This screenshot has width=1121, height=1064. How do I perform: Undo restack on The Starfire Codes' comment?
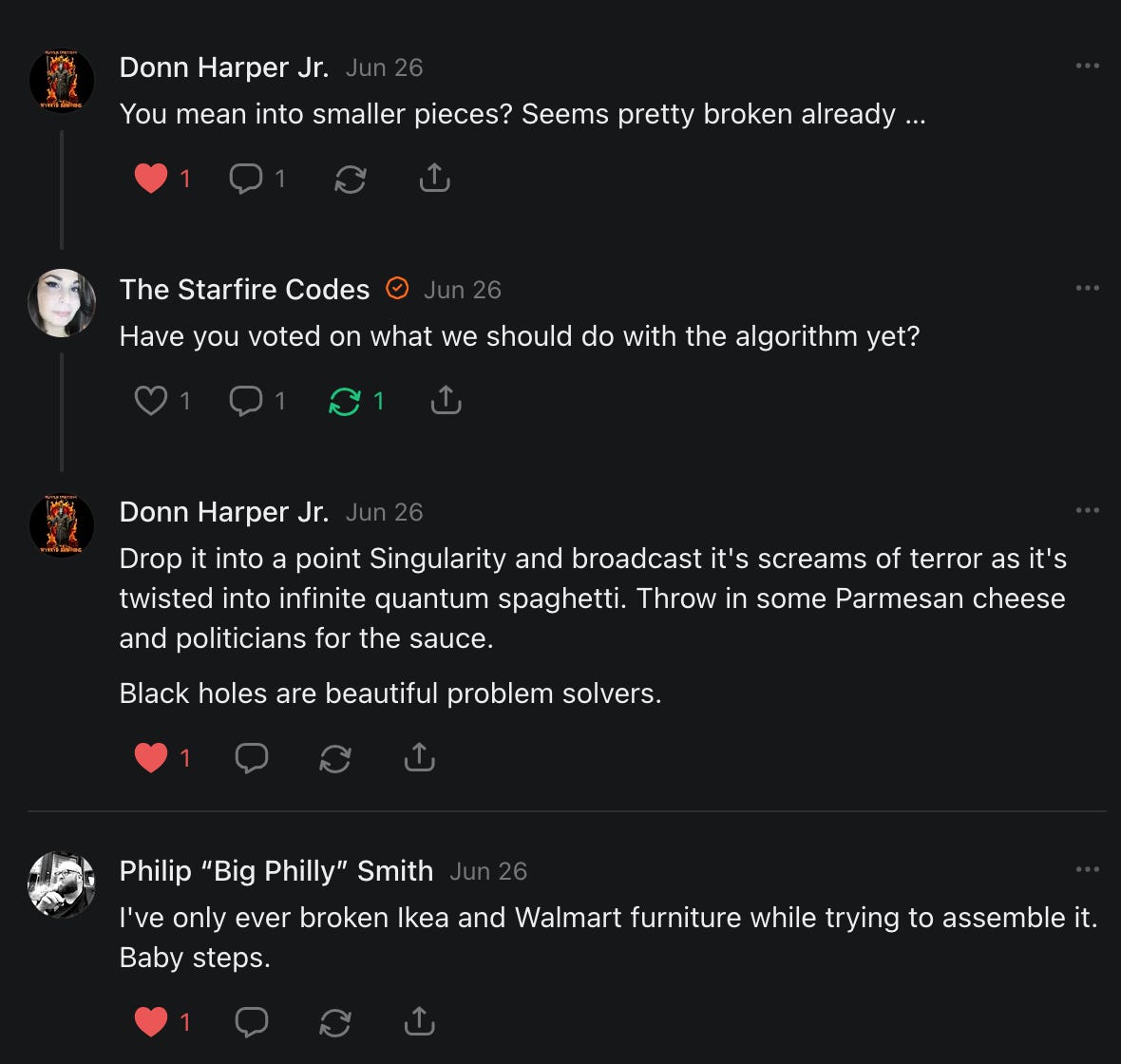pos(345,401)
